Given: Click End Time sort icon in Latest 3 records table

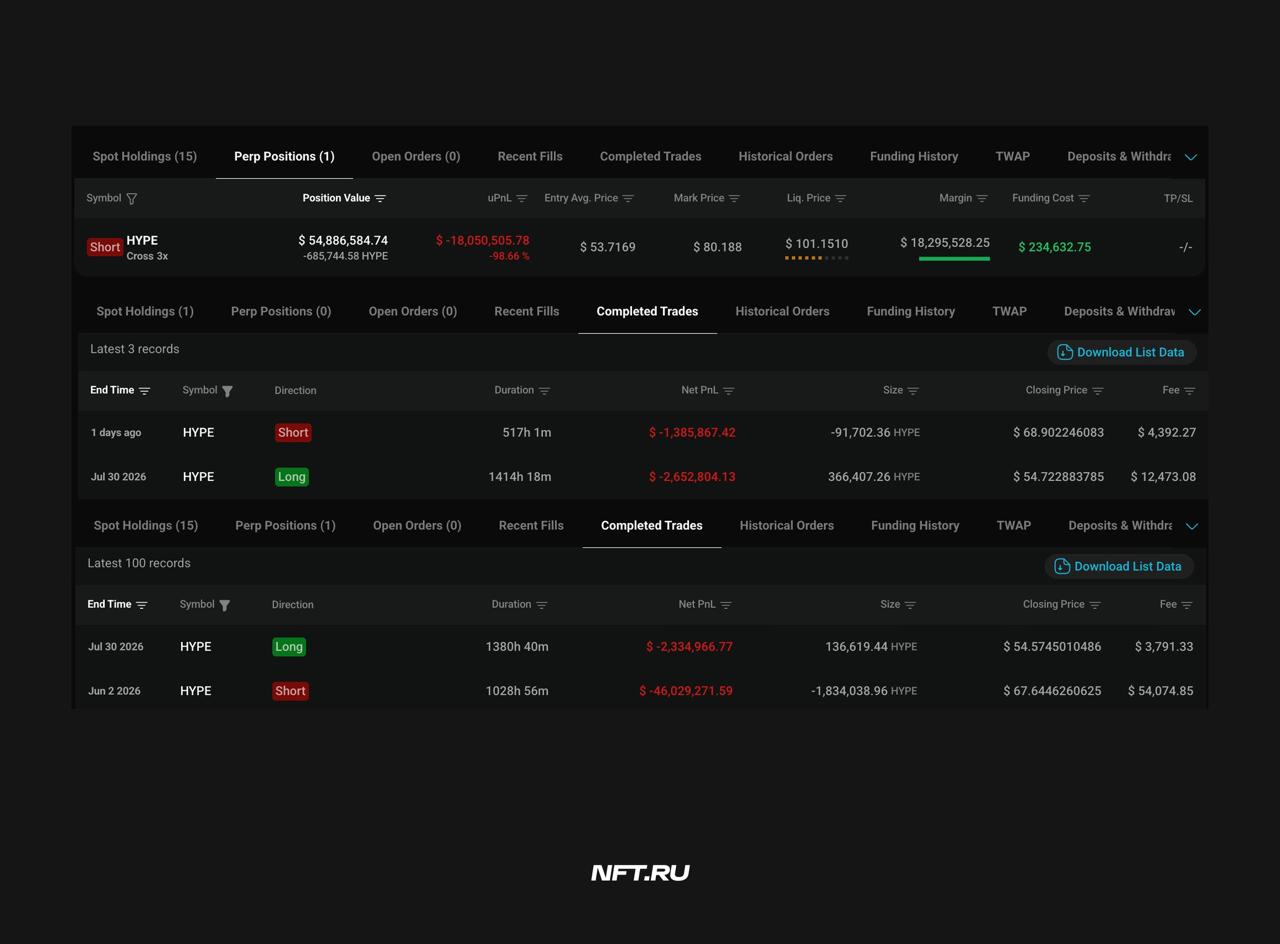Looking at the screenshot, I should (x=144, y=391).
